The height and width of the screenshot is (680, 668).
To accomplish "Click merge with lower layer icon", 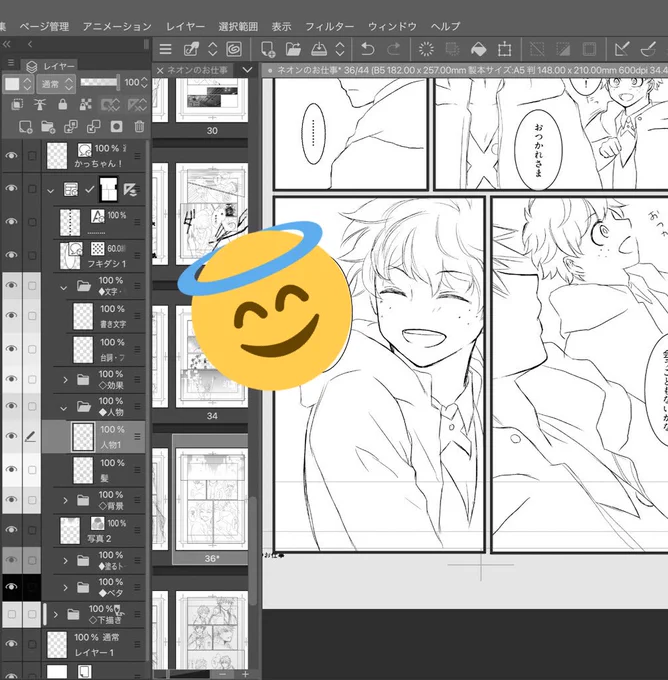I will point(93,127).
